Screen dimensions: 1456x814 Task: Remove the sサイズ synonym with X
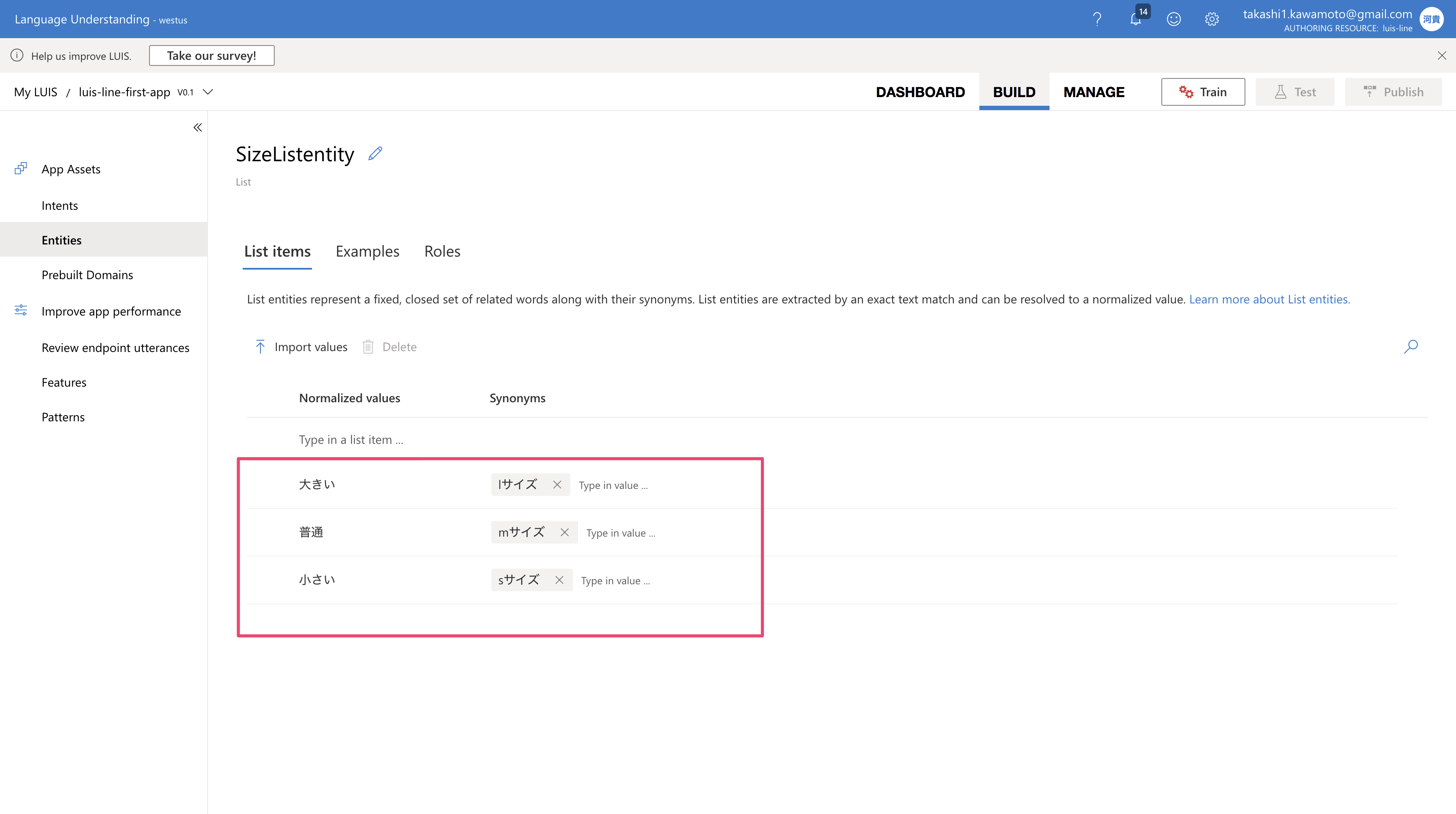point(559,580)
